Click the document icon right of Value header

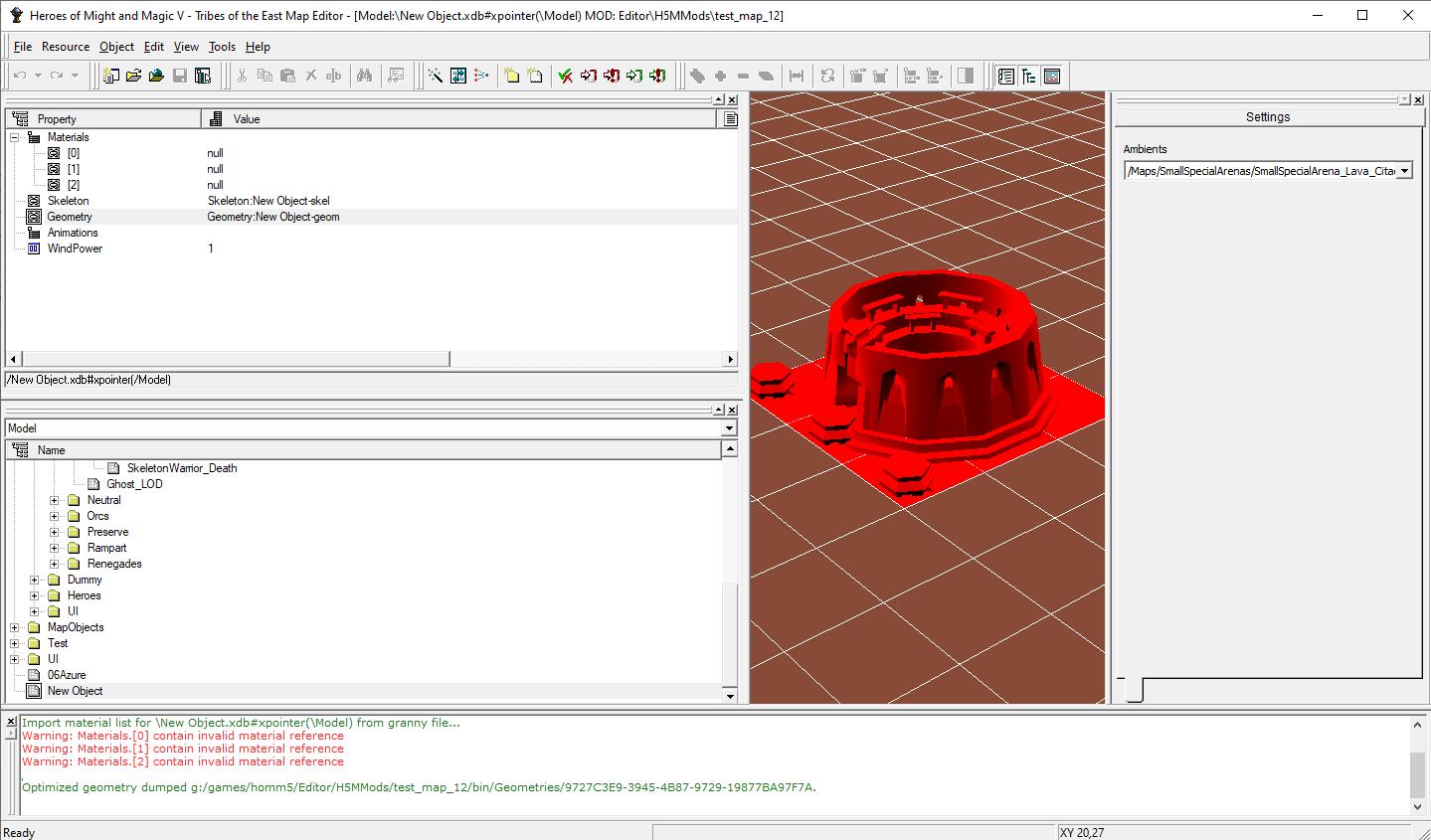tap(731, 119)
